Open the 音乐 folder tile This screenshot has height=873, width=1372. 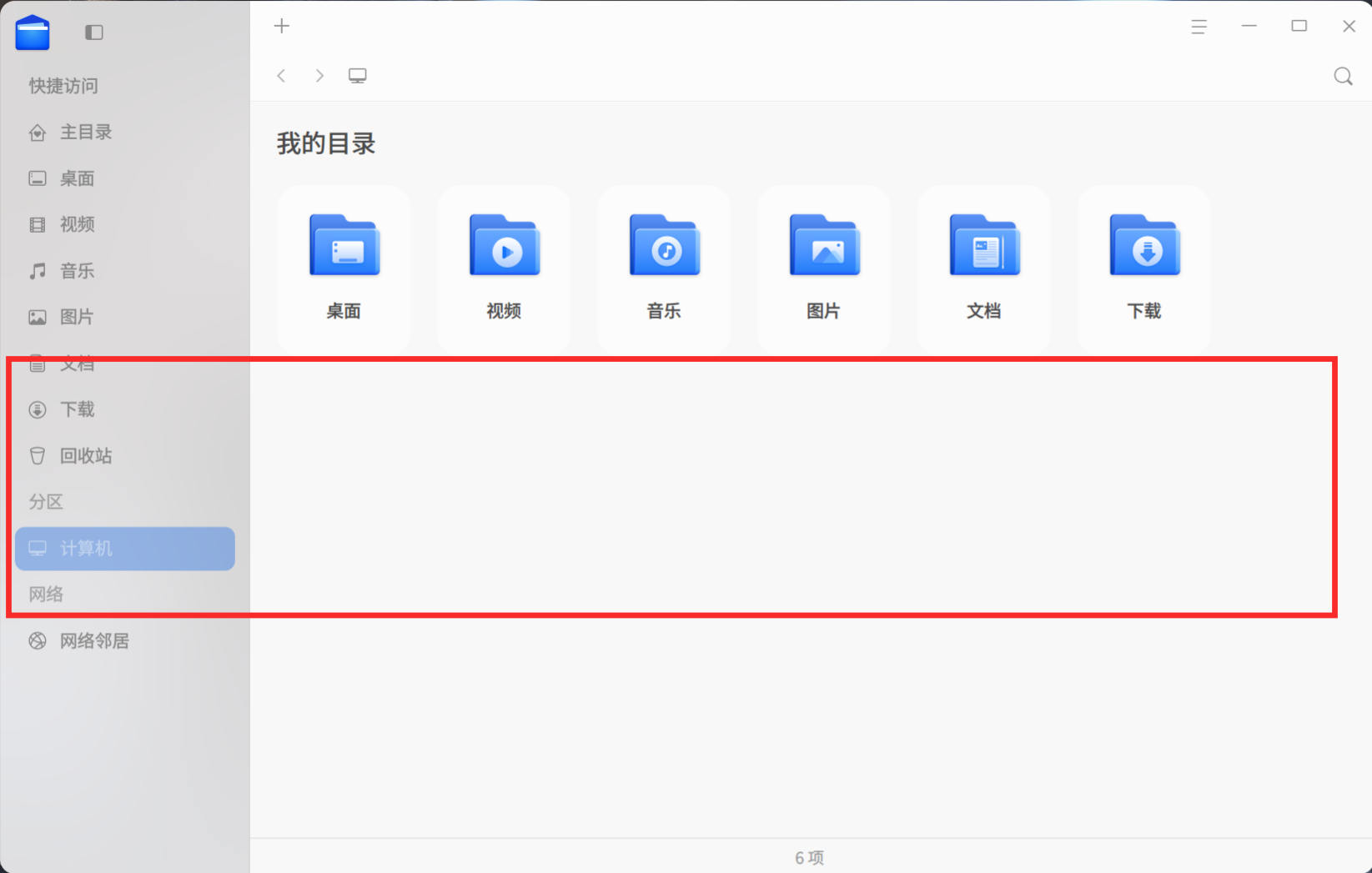coord(664,268)
